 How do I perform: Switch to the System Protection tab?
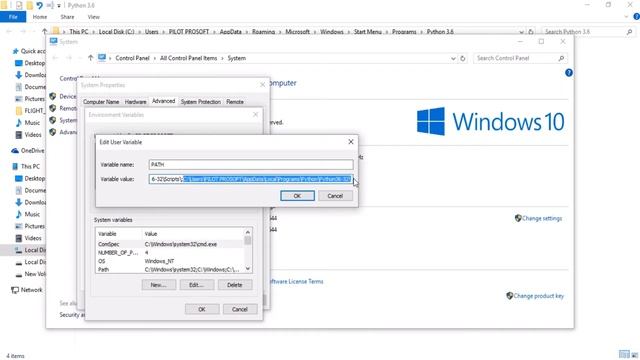point(200,102)
